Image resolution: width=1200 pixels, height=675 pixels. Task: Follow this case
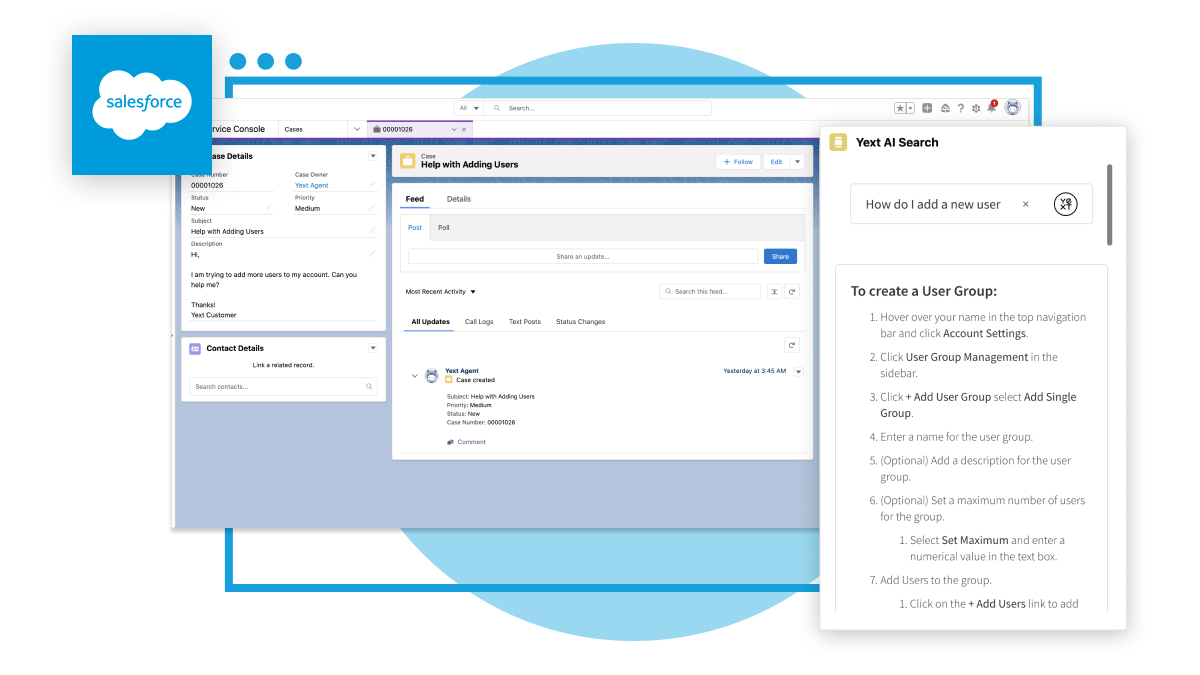(x=738, y=161)
